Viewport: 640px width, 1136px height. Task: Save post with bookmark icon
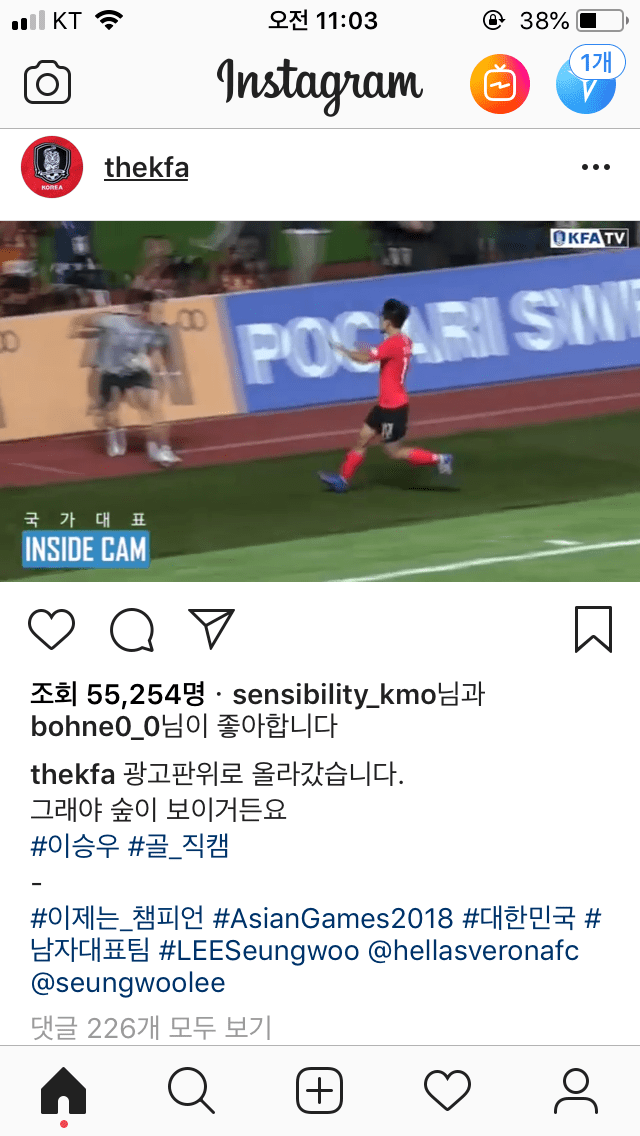[594, 630]
